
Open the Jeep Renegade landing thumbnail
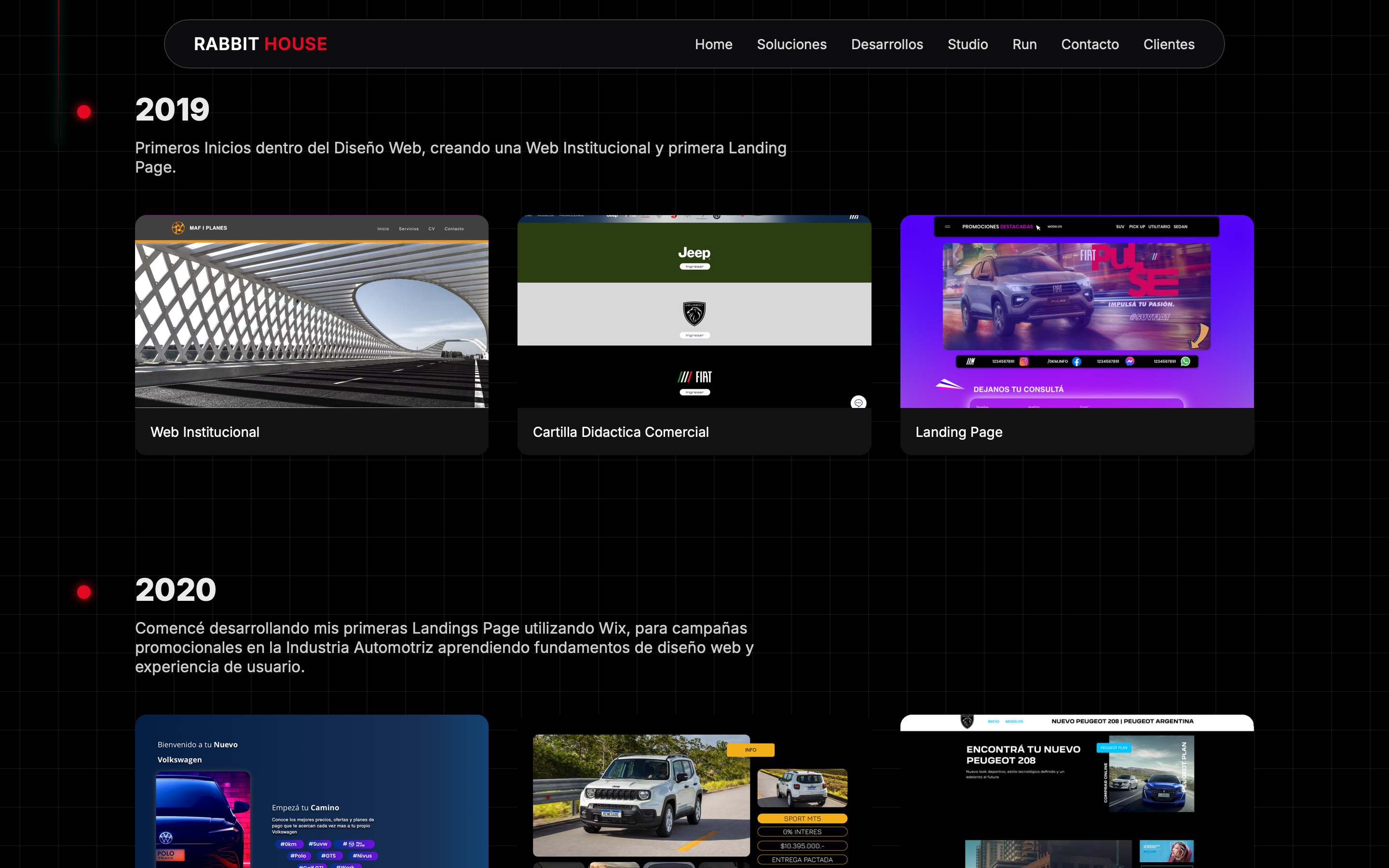point(694,791)
